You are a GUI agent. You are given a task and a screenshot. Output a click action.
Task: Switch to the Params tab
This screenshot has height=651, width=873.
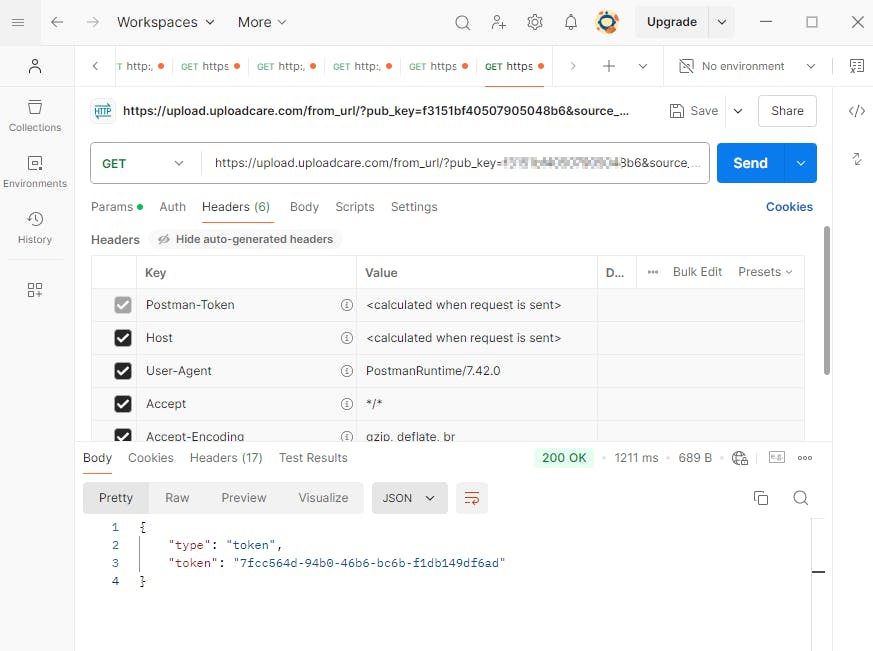point(117,207)
